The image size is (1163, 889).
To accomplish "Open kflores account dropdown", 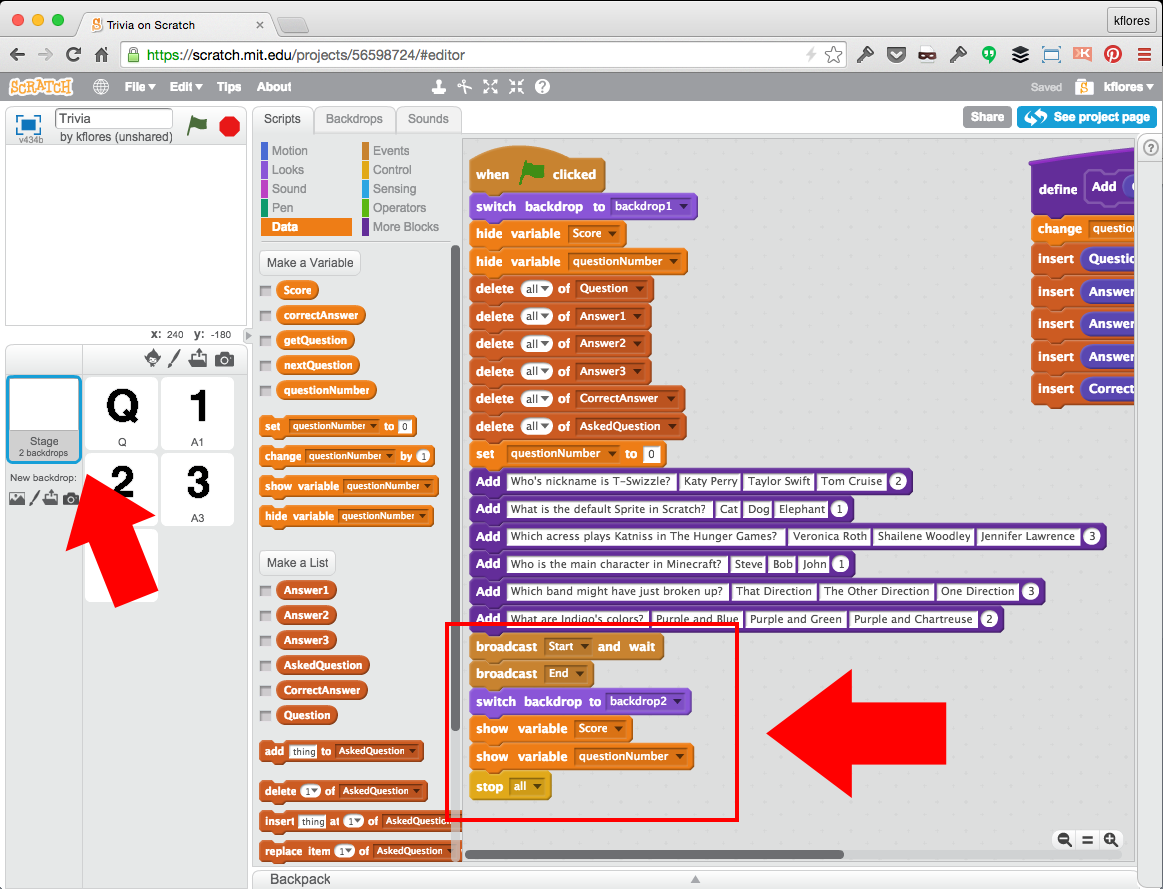I will pos(1128,87).
